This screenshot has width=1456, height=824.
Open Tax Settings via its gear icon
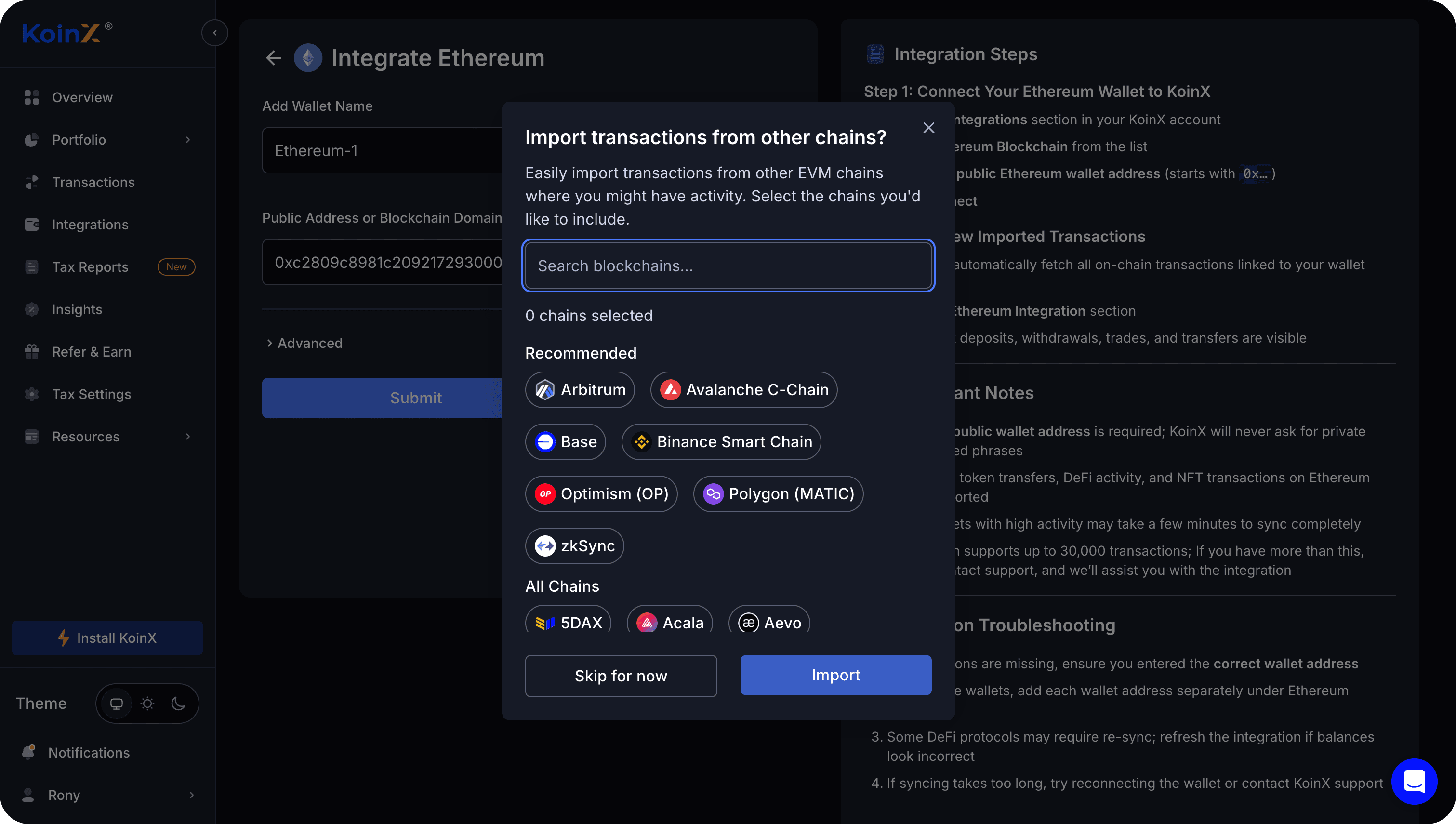tap(32, 394)
